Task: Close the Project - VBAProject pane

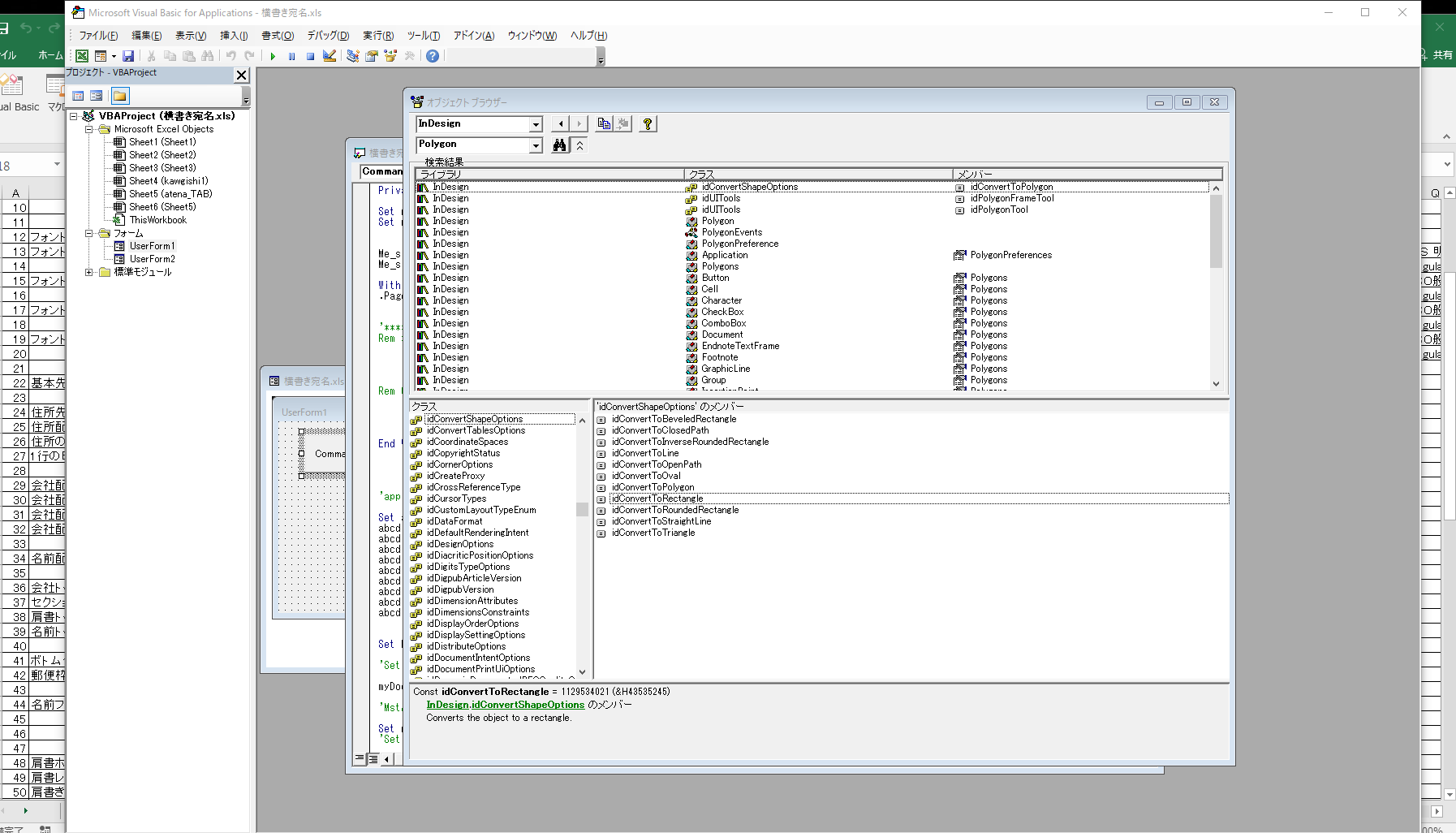Action: (x=241, y=75)
